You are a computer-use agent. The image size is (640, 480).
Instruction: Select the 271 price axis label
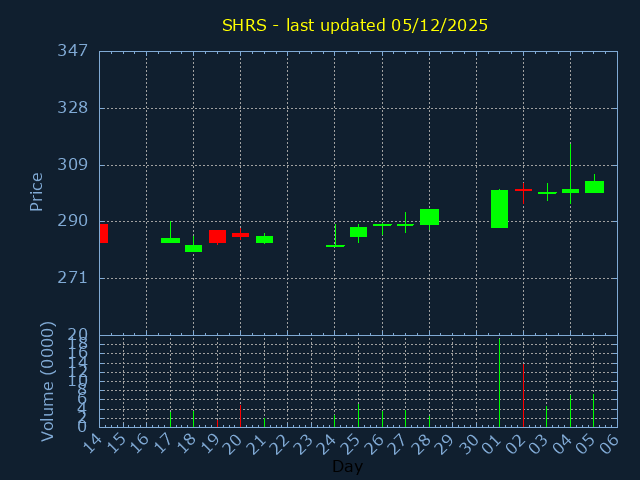pos(73,278)
